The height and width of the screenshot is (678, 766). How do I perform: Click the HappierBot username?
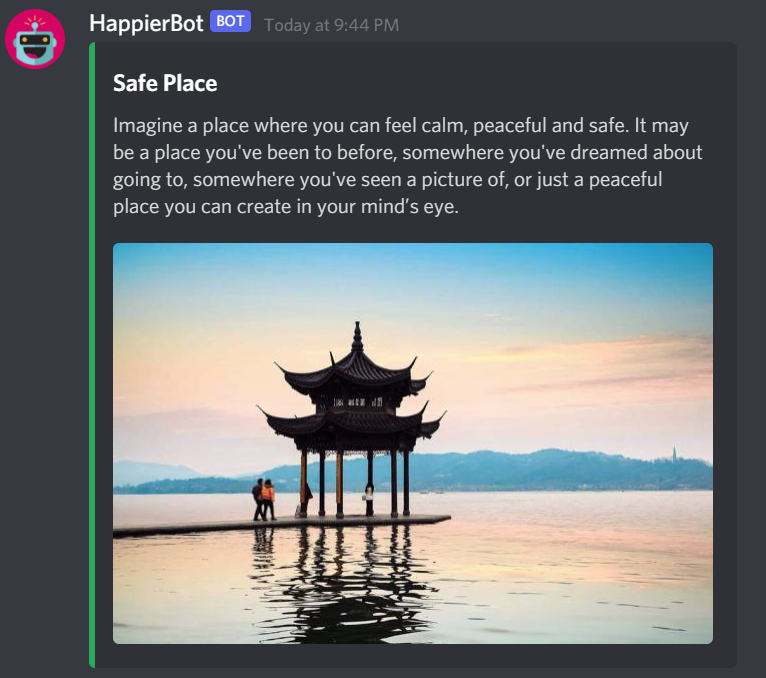click(146, 23)
